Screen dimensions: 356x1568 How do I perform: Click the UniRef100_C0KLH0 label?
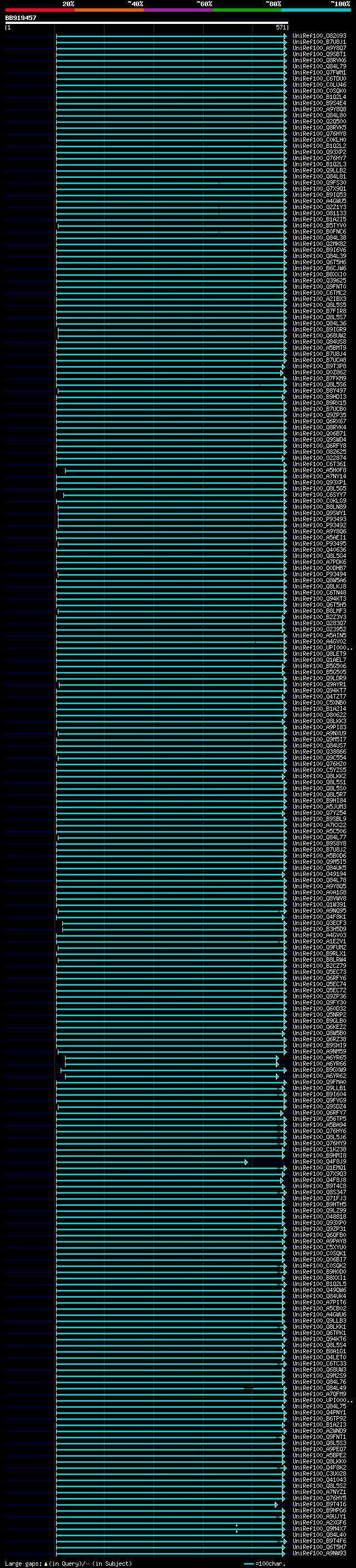click(319, 140)
